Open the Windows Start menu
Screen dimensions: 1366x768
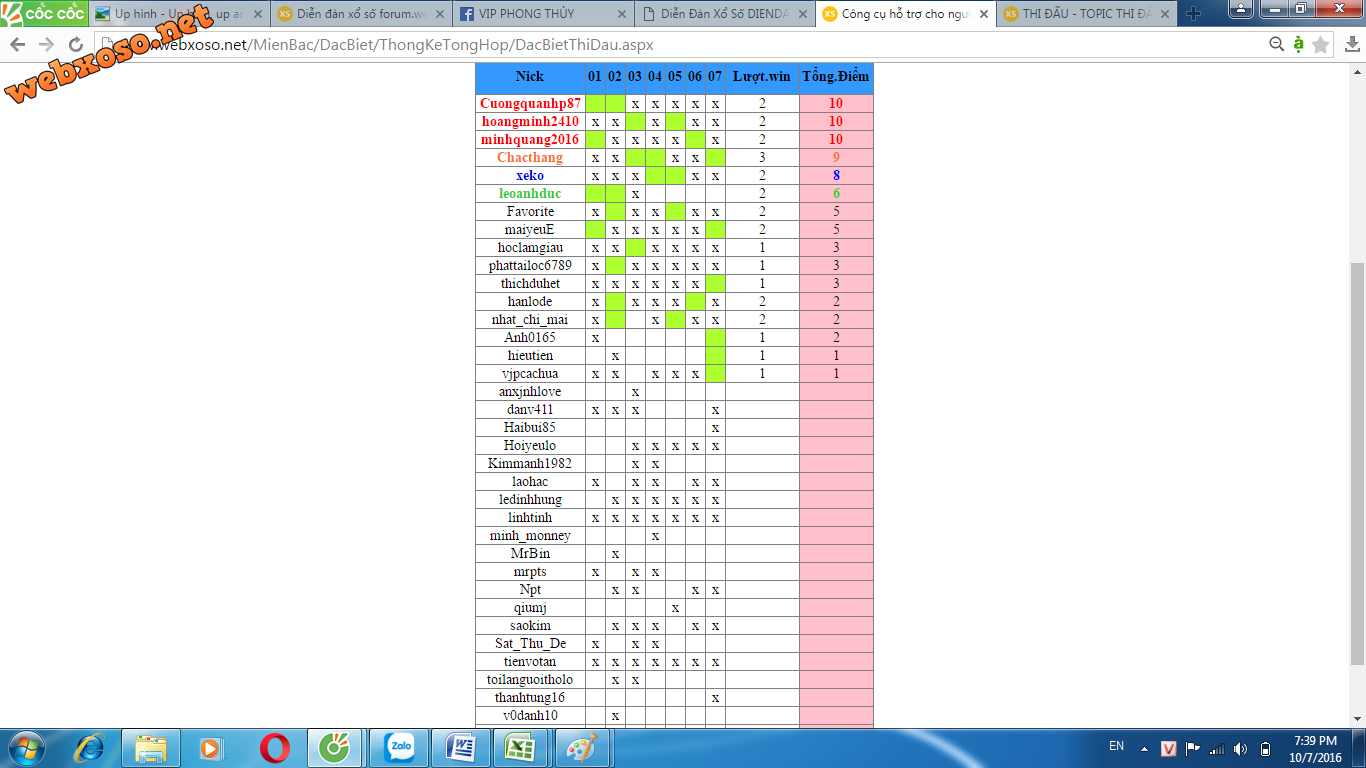pyautogui.click(x=25, y=748)
